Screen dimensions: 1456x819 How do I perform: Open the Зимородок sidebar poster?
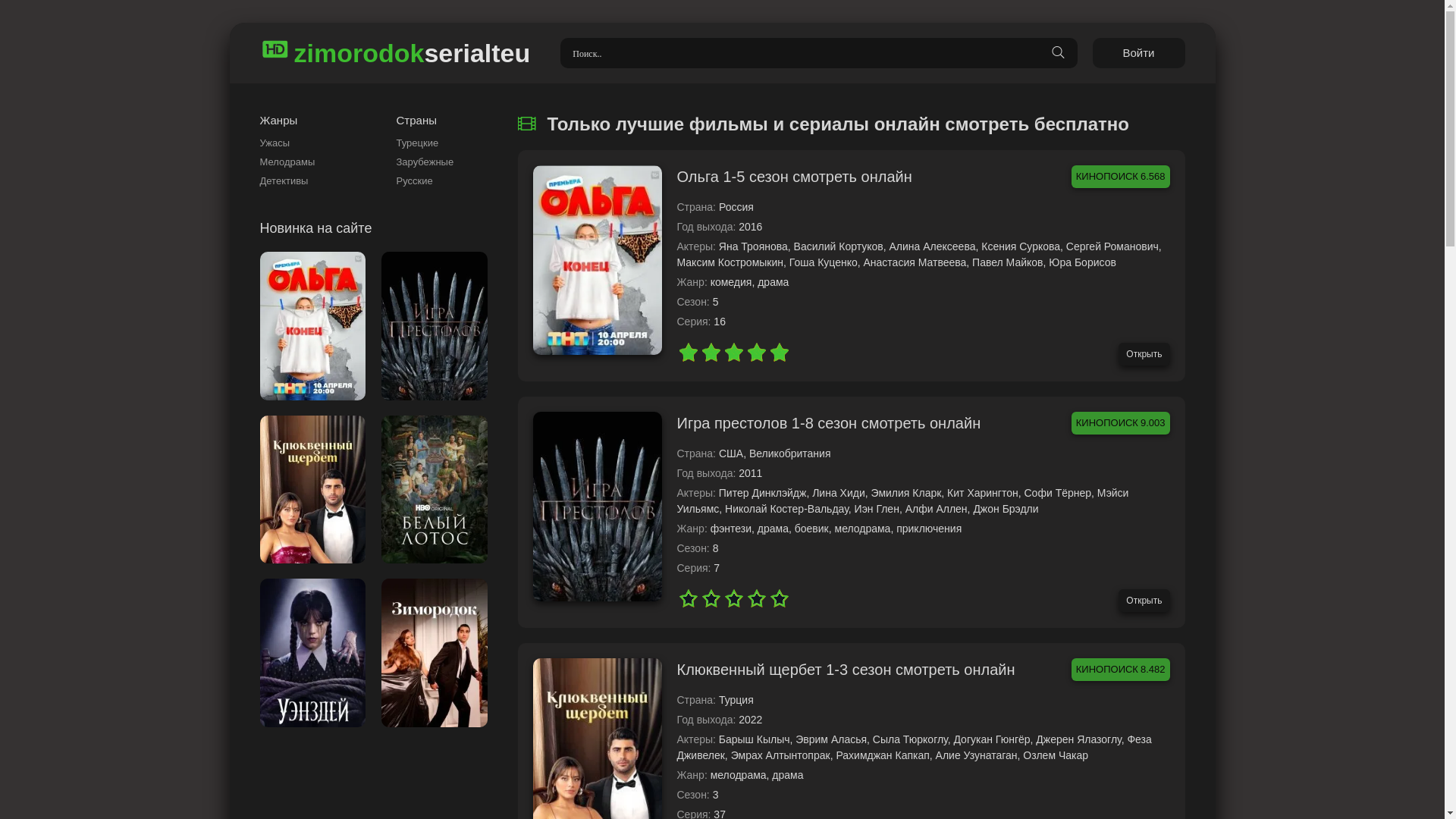[434, 653]
